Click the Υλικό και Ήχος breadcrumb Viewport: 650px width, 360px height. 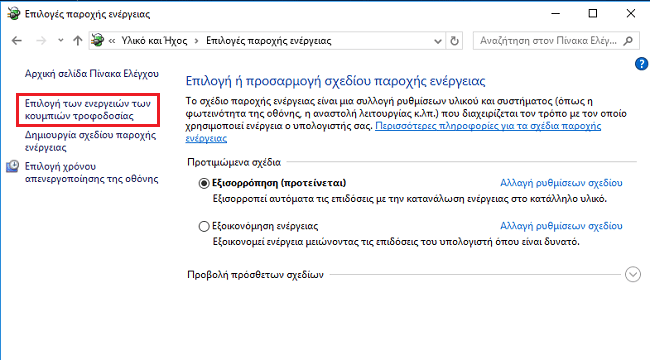(x=154, y=41)
